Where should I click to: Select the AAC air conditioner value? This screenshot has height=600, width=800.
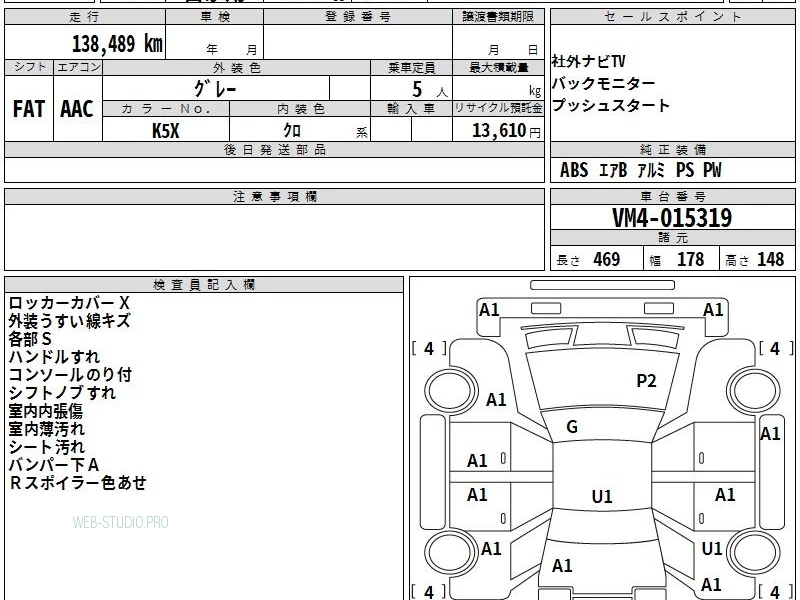[x=77, y=109]
